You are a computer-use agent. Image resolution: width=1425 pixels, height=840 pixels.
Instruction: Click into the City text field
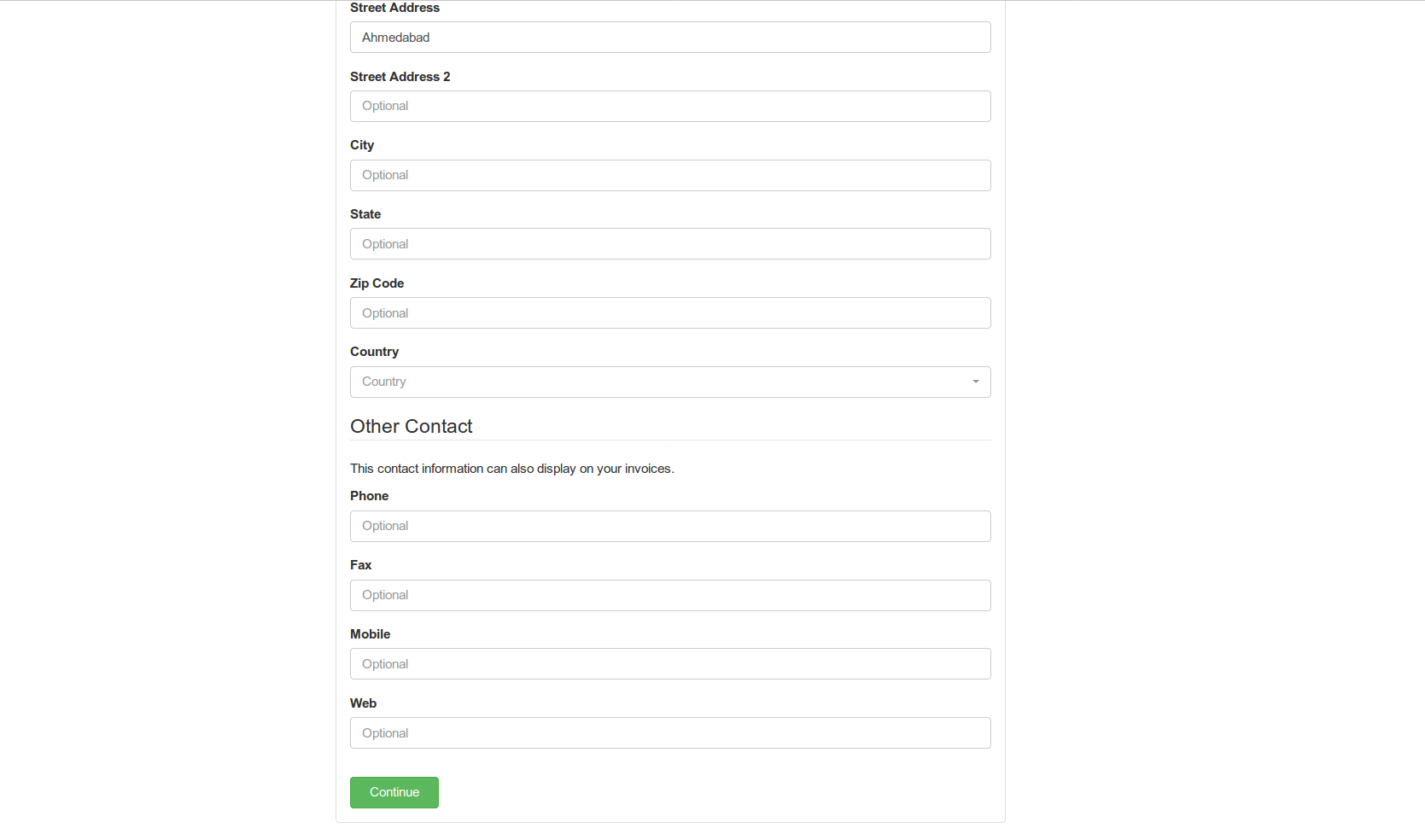coord(670,176)
